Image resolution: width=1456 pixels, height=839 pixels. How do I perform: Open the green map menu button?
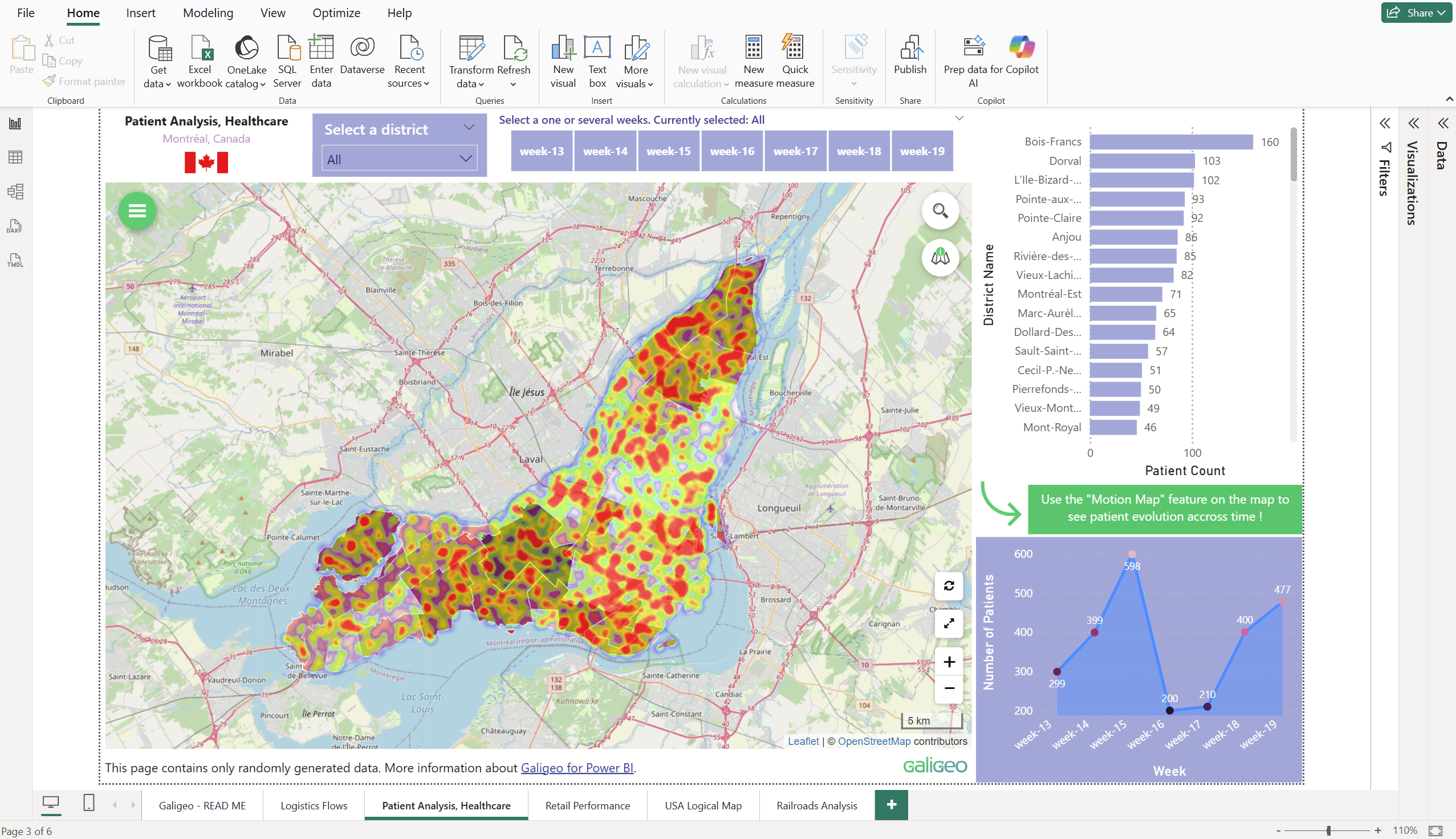click(137, 211)
